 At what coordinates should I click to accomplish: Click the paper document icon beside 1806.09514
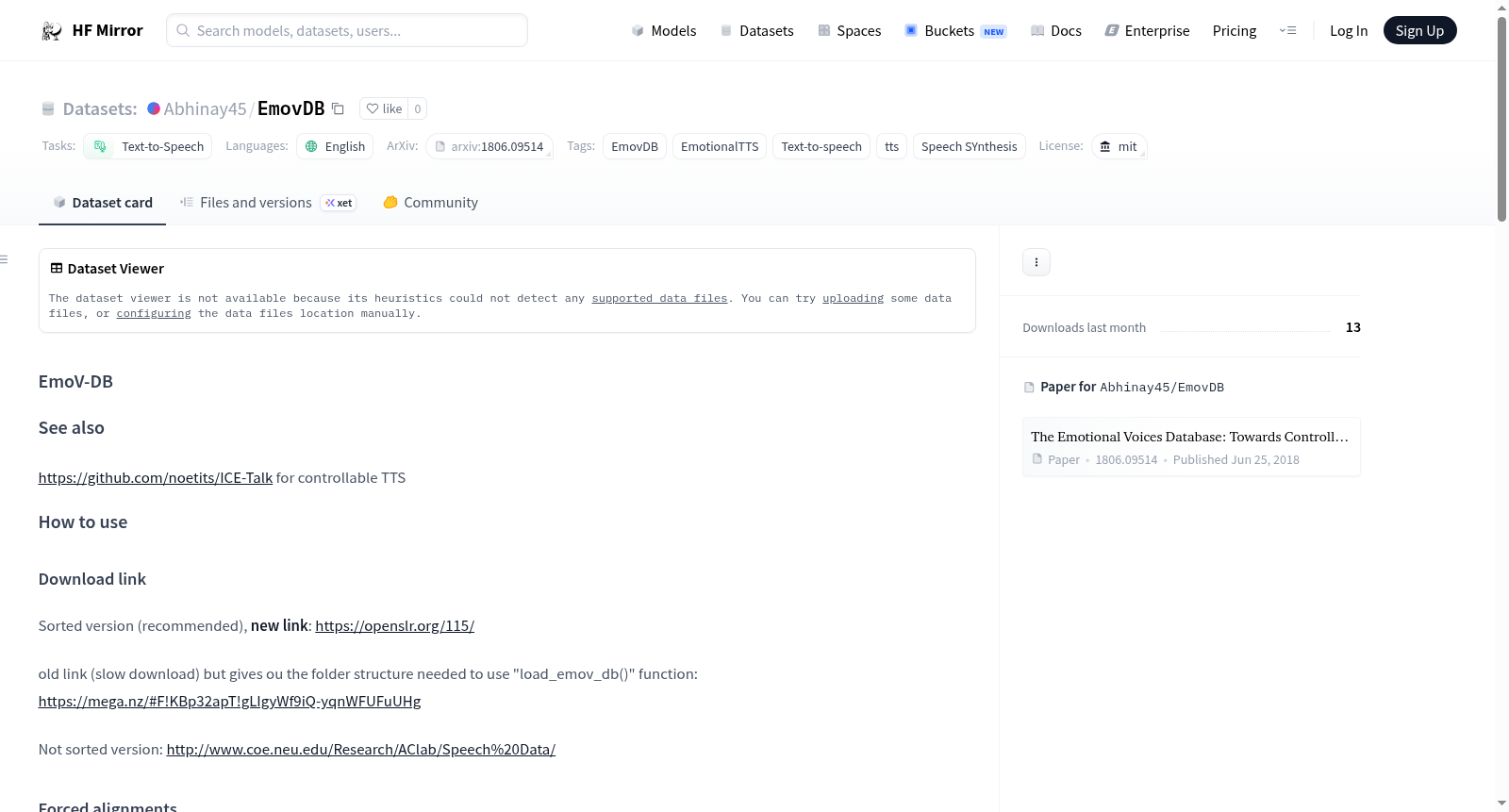1037,459
